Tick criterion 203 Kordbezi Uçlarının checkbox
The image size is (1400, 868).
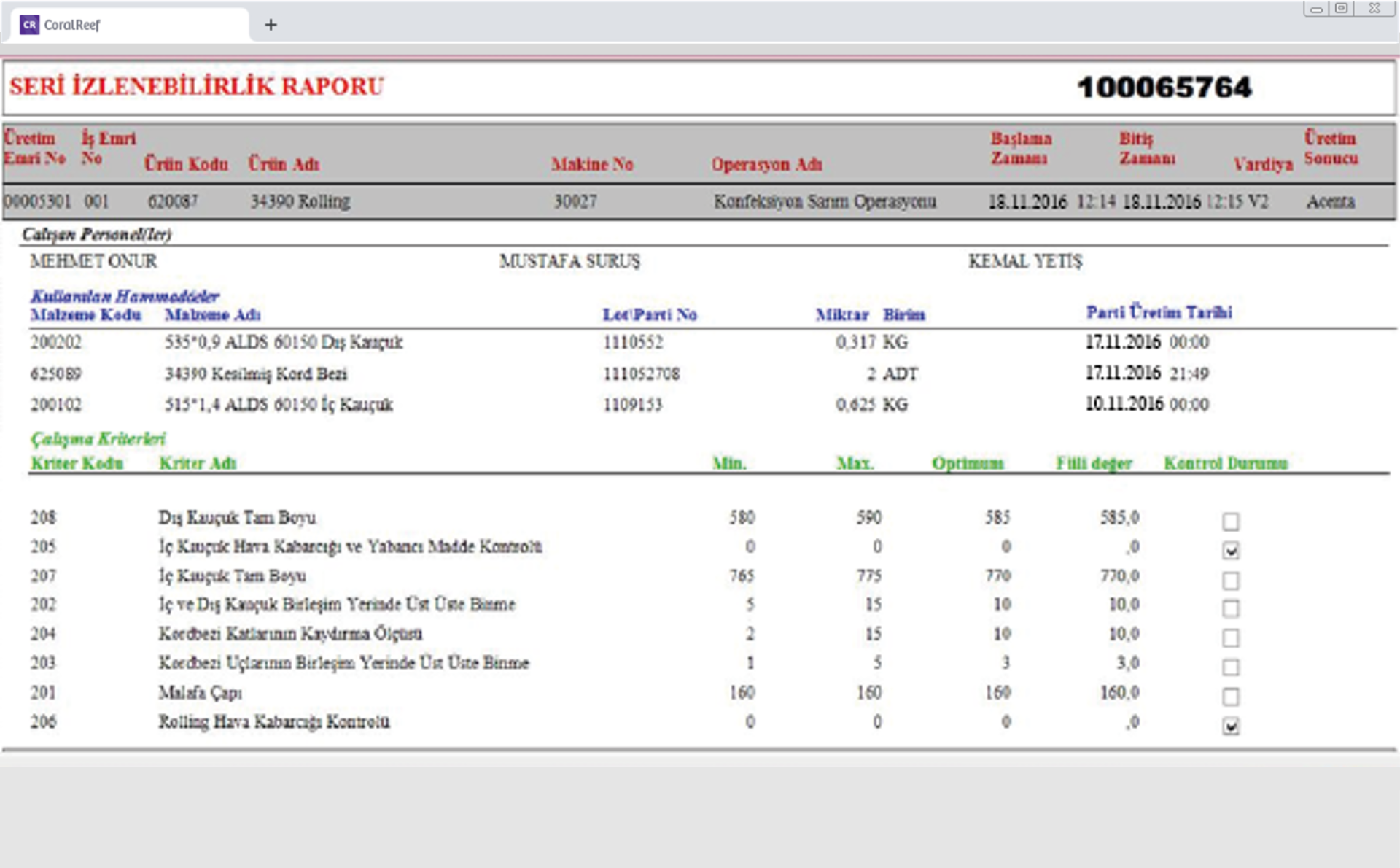point(1231,667)
